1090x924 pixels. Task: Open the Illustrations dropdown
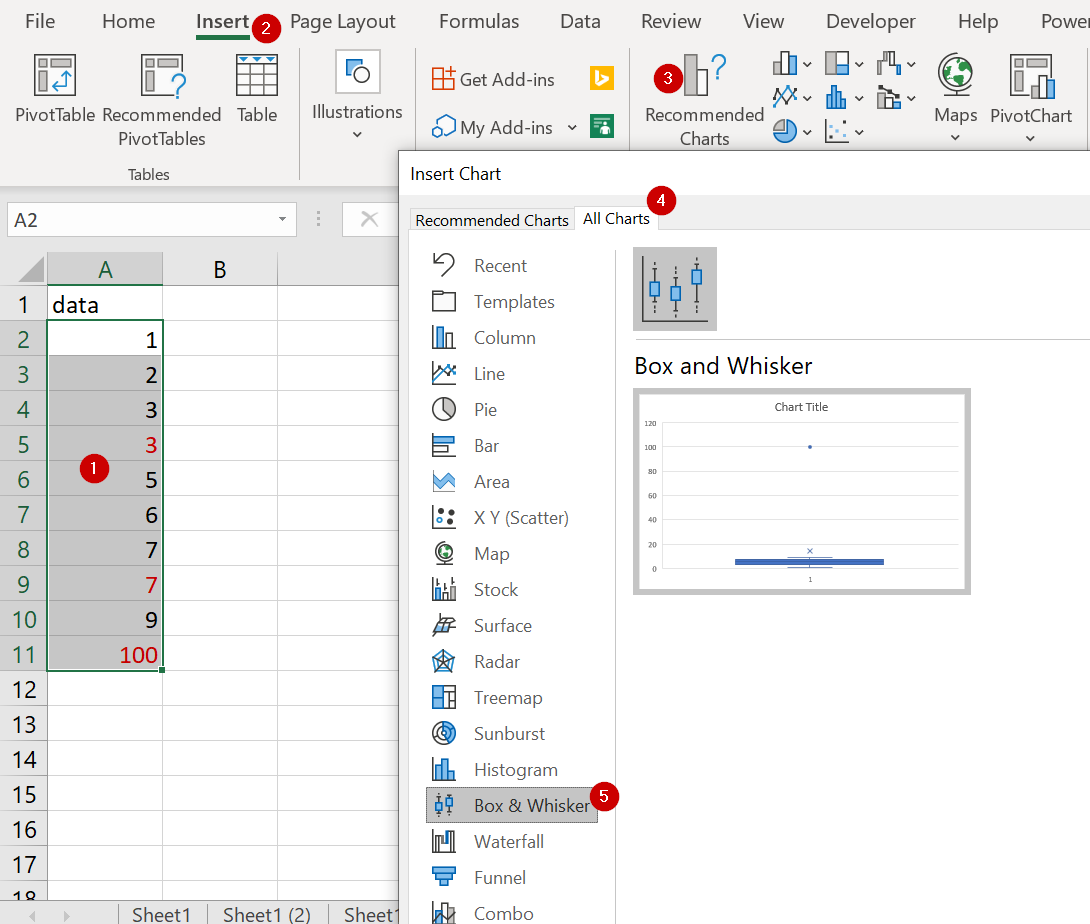pos(357,95)
